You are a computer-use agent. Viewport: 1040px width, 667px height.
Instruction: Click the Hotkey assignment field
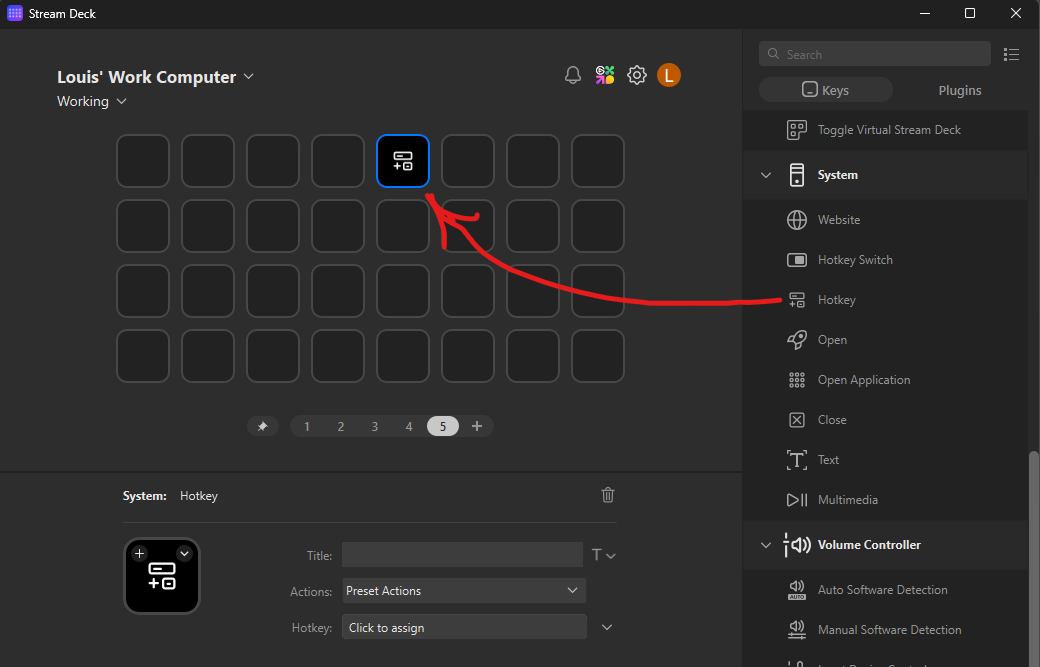click(463, 626)
